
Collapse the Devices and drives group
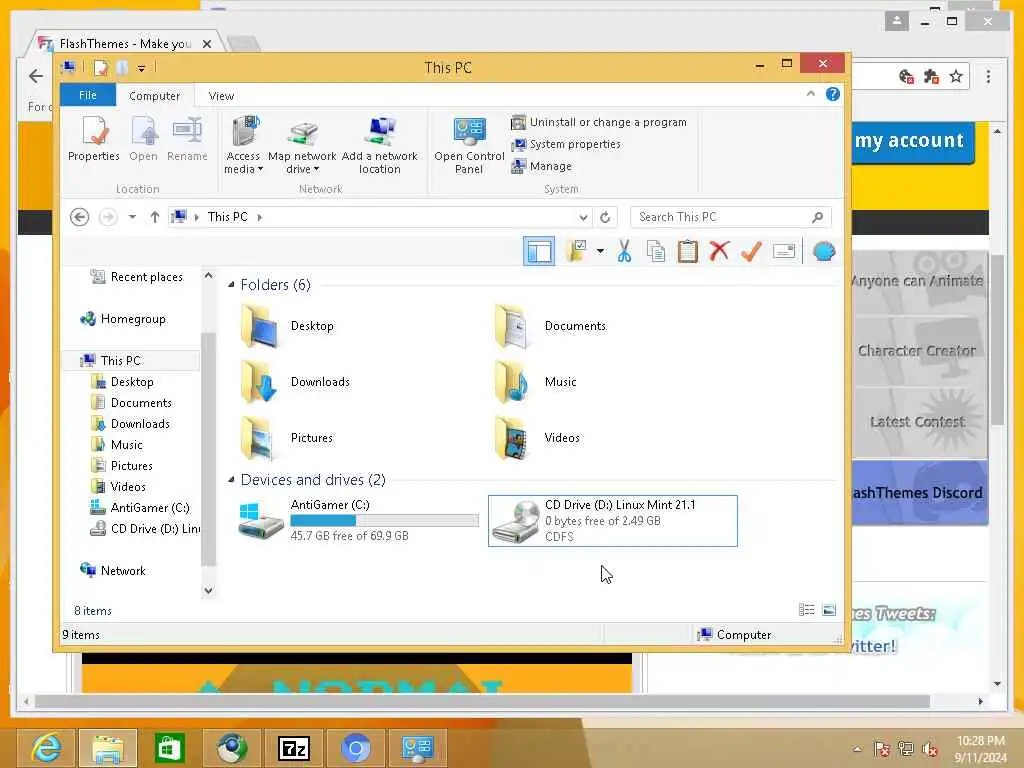pos(231,480)
